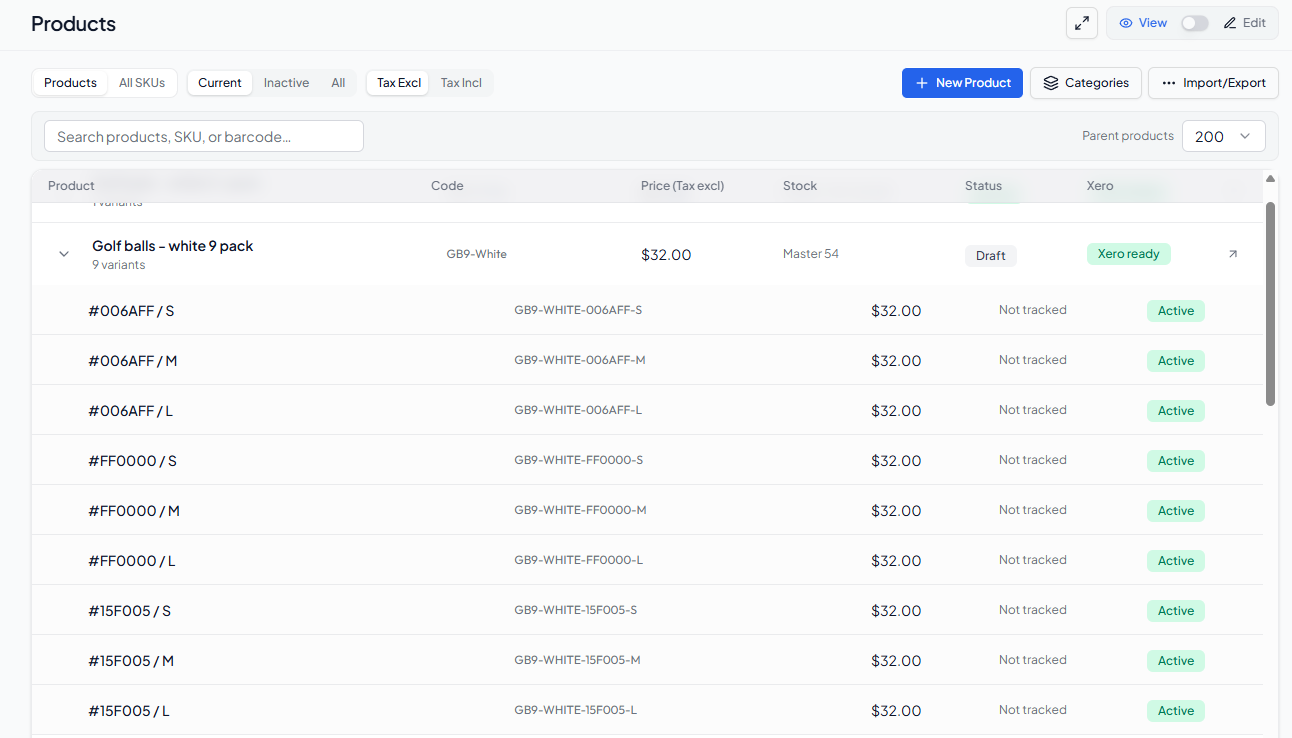Open the Import/Export menu button
Image resolution: width=1292 pixels, height=738 pixels.
point(1213,83)
